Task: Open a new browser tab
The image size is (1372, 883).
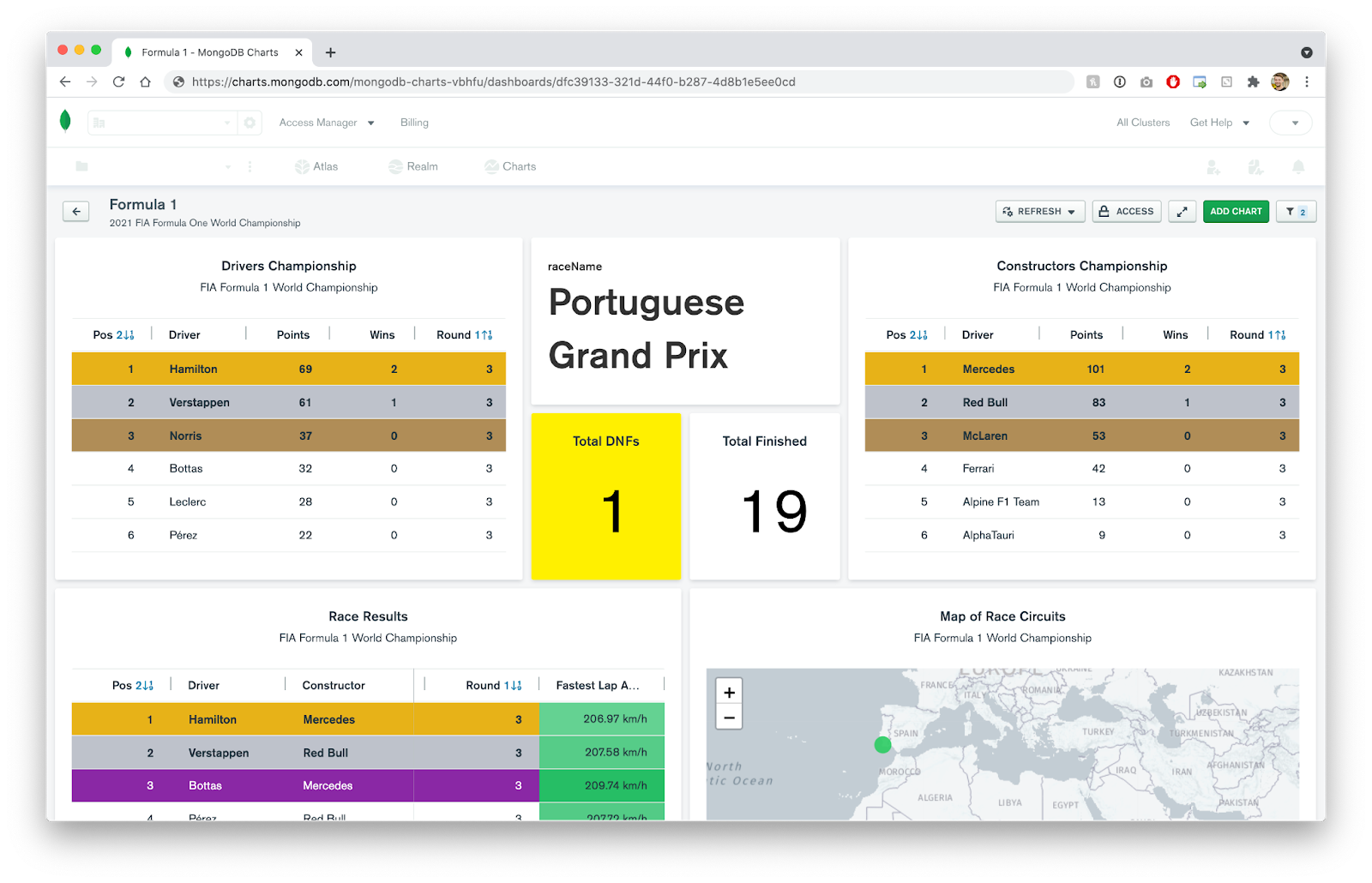Action: [330, 52]
